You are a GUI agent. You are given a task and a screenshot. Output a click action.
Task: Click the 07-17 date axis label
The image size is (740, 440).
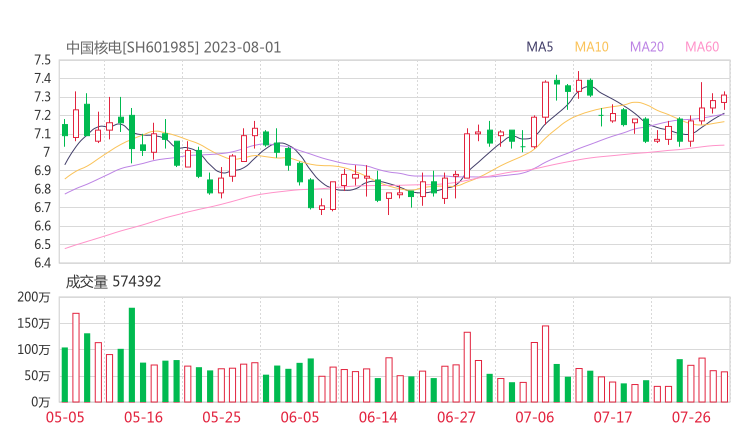click(613, 417)
